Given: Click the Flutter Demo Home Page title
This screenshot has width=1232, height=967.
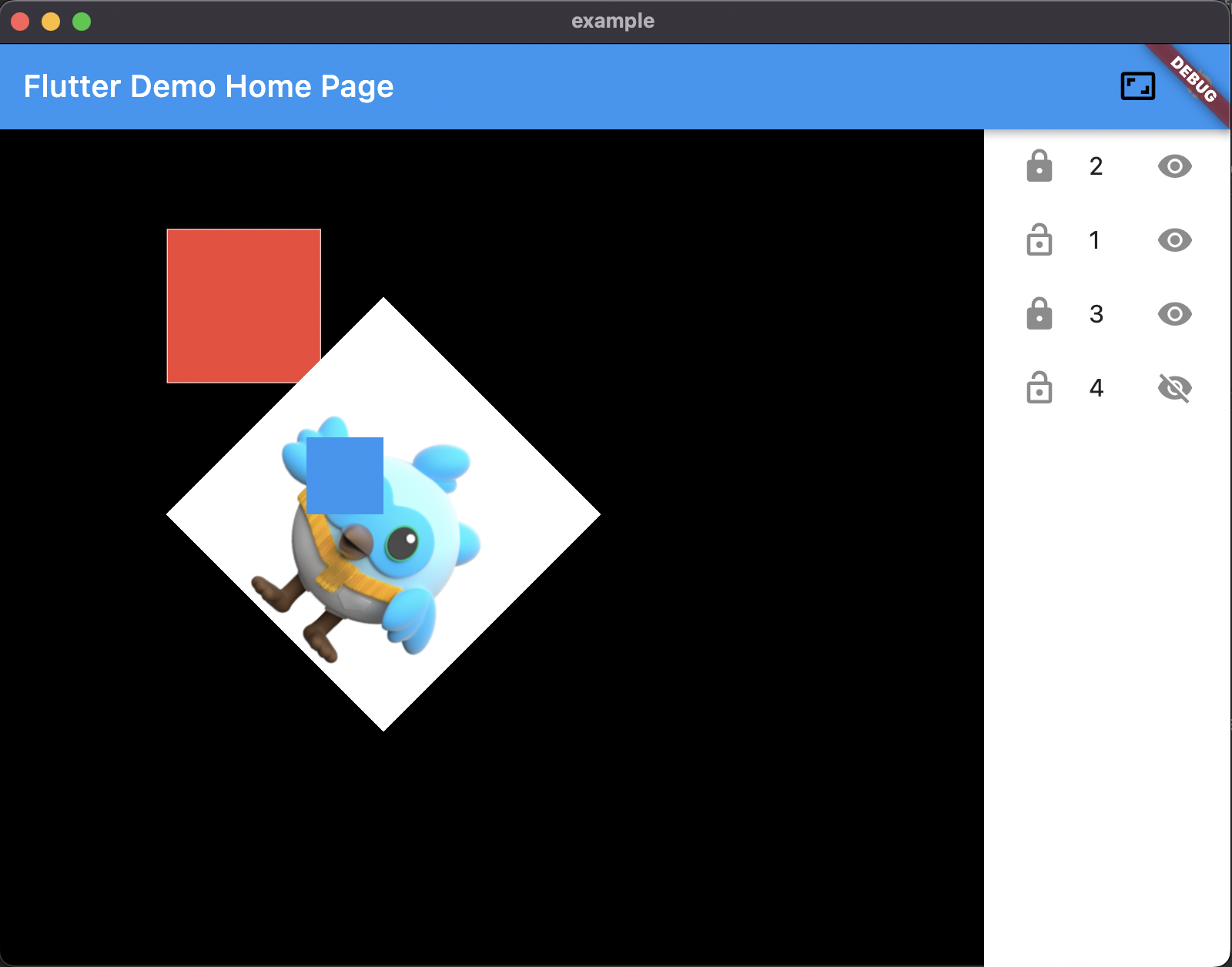Looking at the screenshot, I should 209,86.
